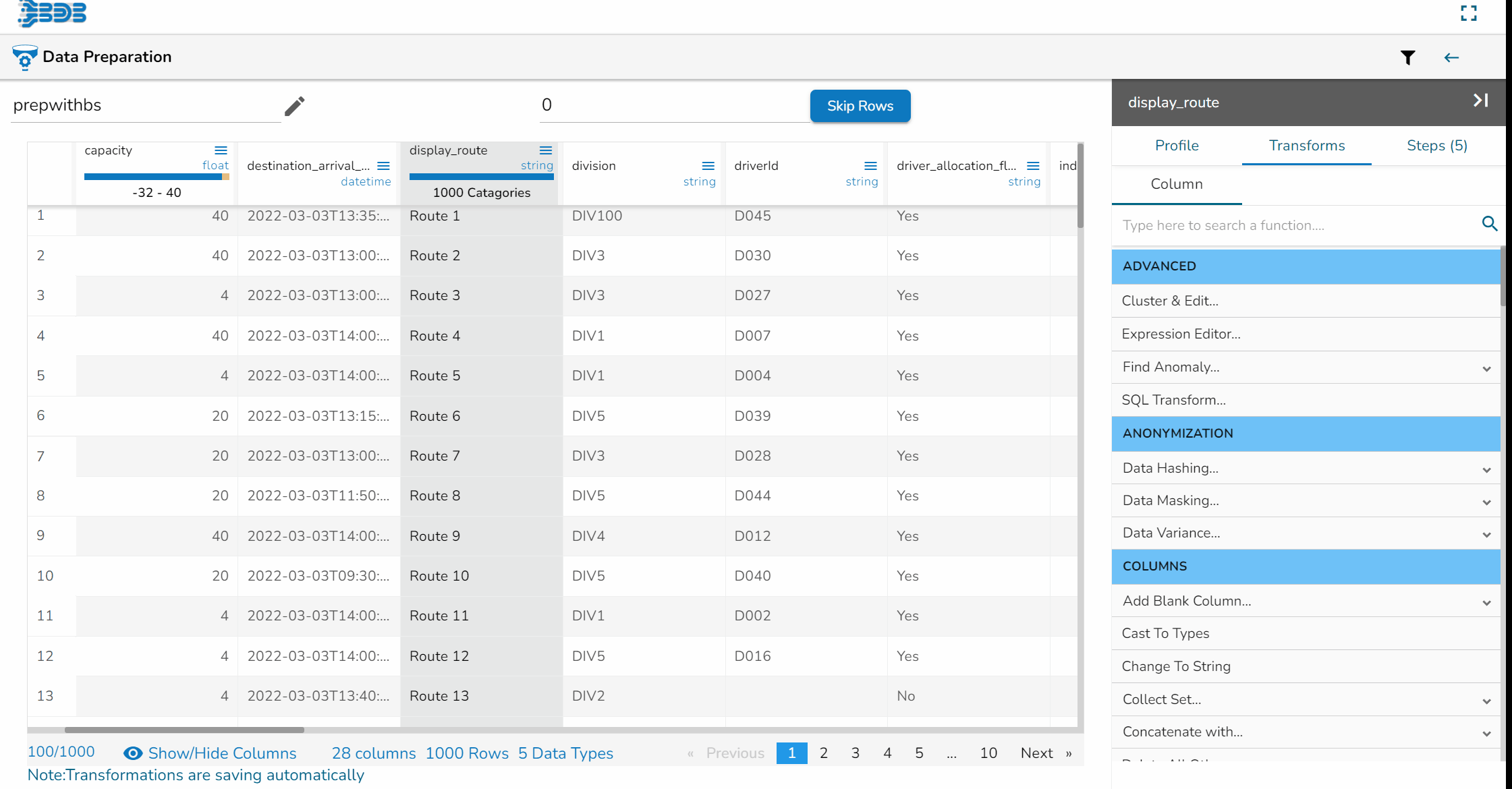The image size is (1512, 789).
Task: Click the pencil icon to rename prepwithbs
Action: pyautogui.click(x=294, y=106)
